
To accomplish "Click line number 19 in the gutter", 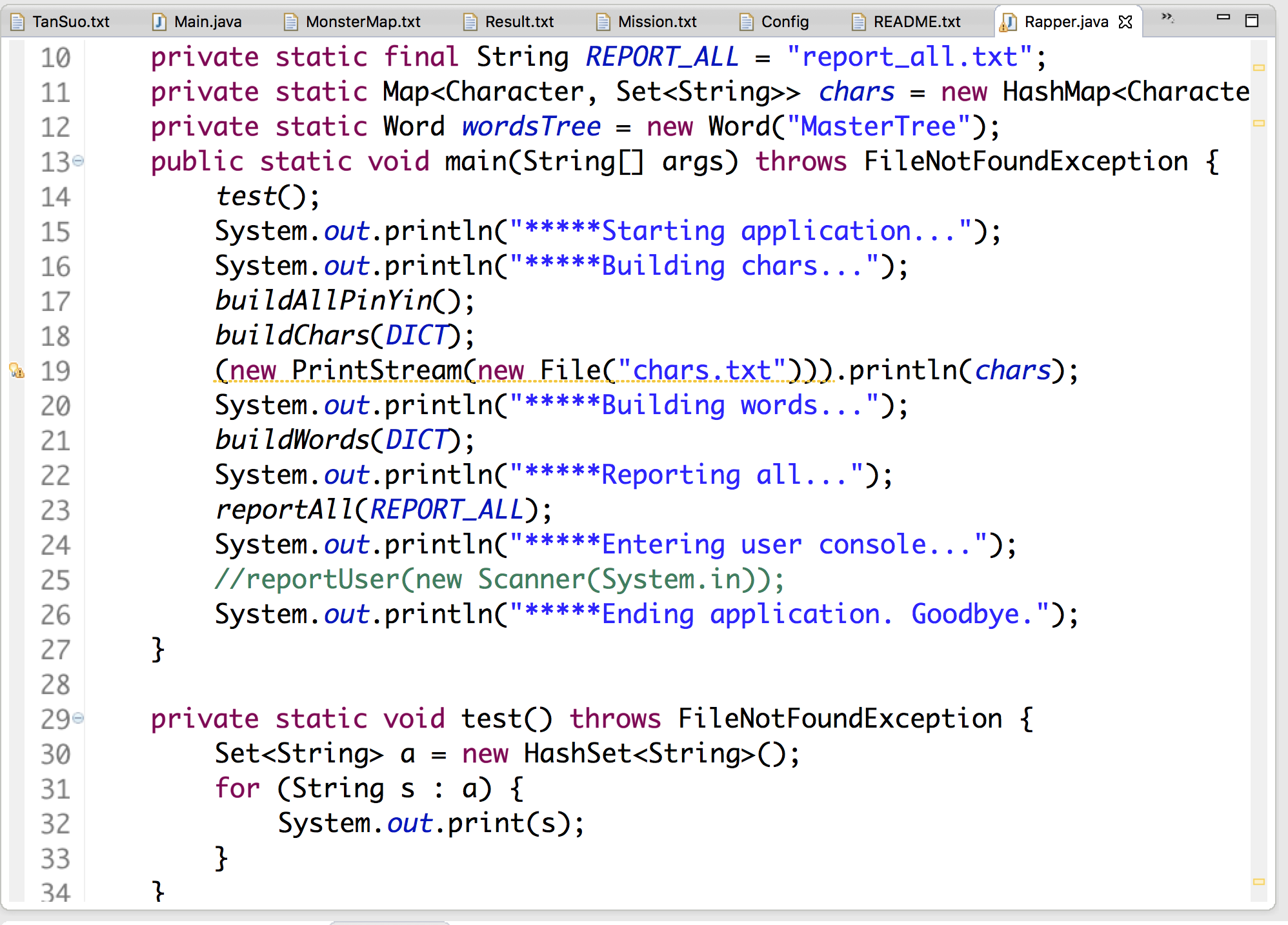I will (55, 371).
